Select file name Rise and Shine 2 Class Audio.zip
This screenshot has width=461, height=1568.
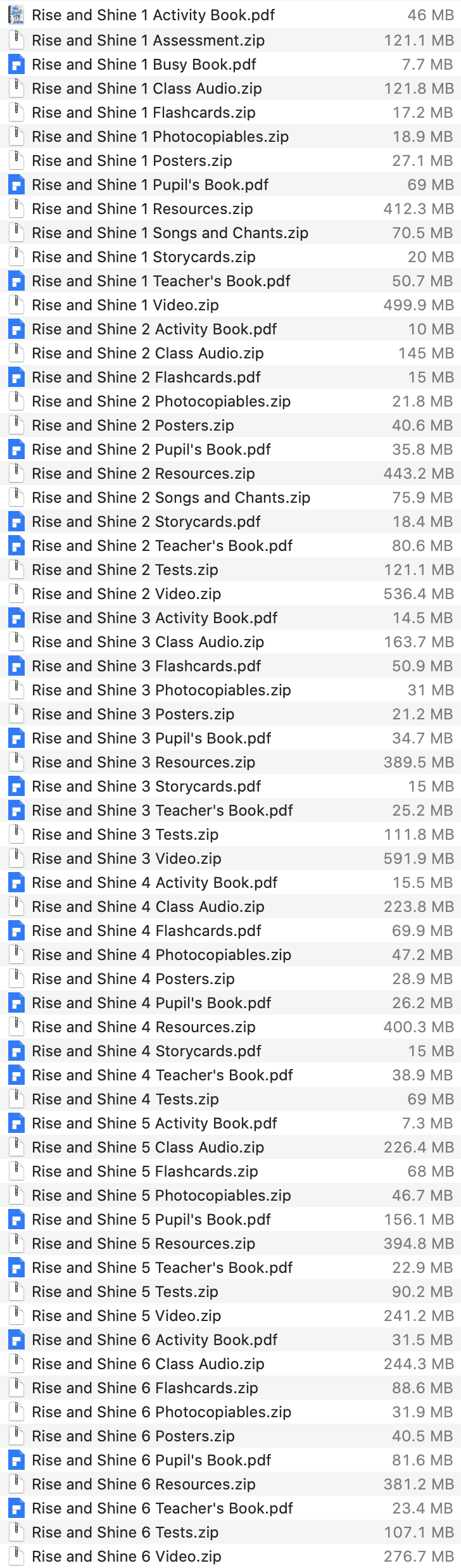pyautogui.click(x=148, y=353)
